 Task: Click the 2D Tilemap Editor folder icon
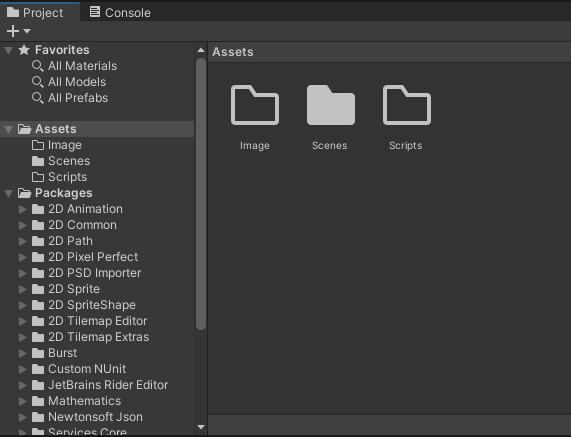pyautogui.click(x=38, y=321)
